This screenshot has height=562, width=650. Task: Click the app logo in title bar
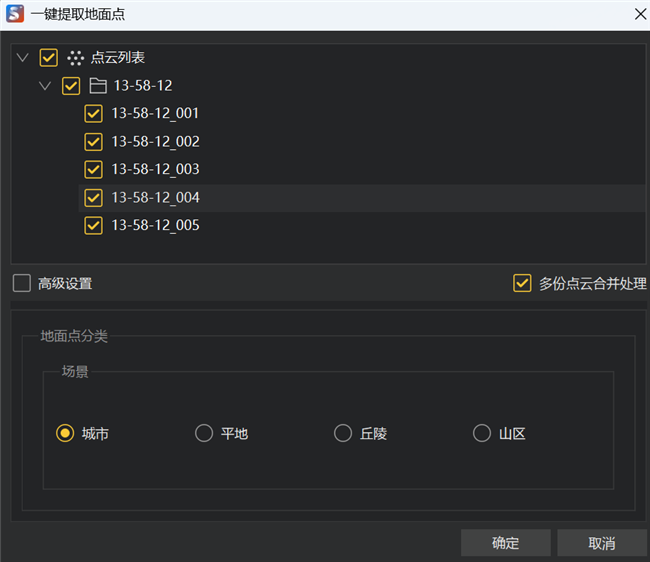[x=14, y=14]
